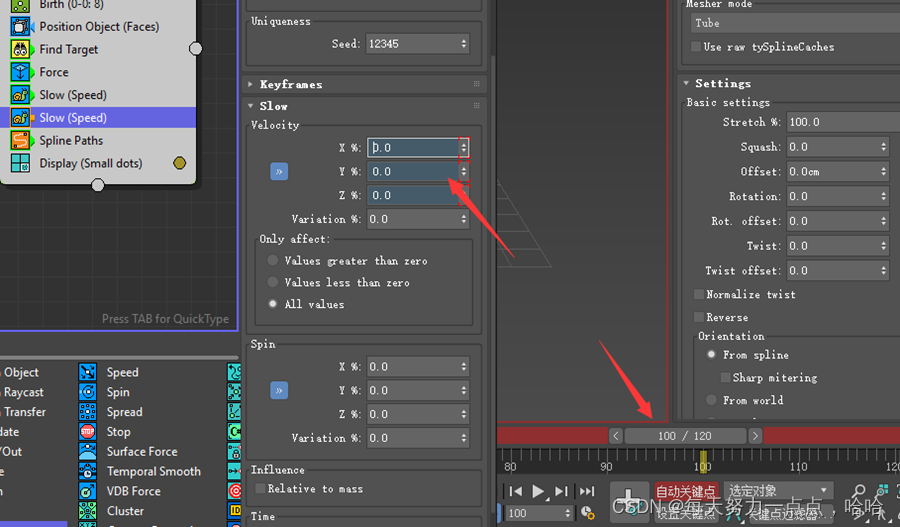Click the 100 / 120 time slider
The width and height of the screenshot is (900, 527).
(x=685, y=436)
